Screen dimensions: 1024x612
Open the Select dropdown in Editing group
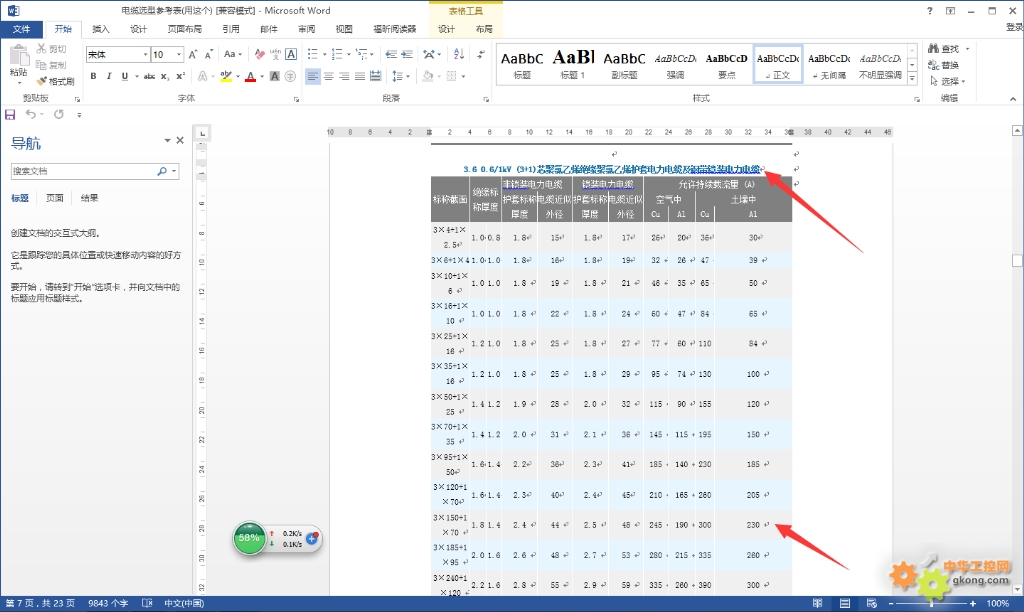pos(947,81)
